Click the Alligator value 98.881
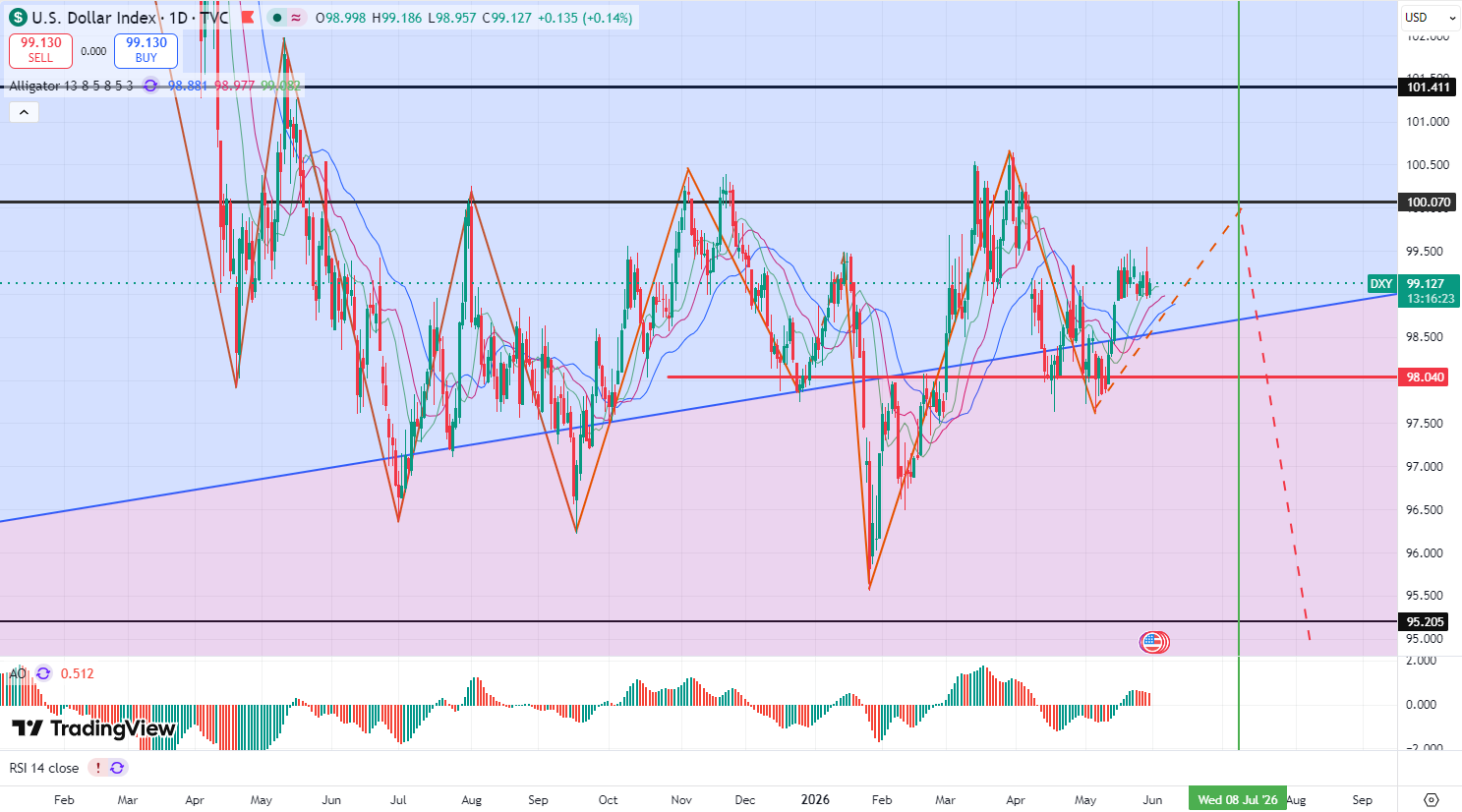1462x812 pixels. tap(188, 86)
